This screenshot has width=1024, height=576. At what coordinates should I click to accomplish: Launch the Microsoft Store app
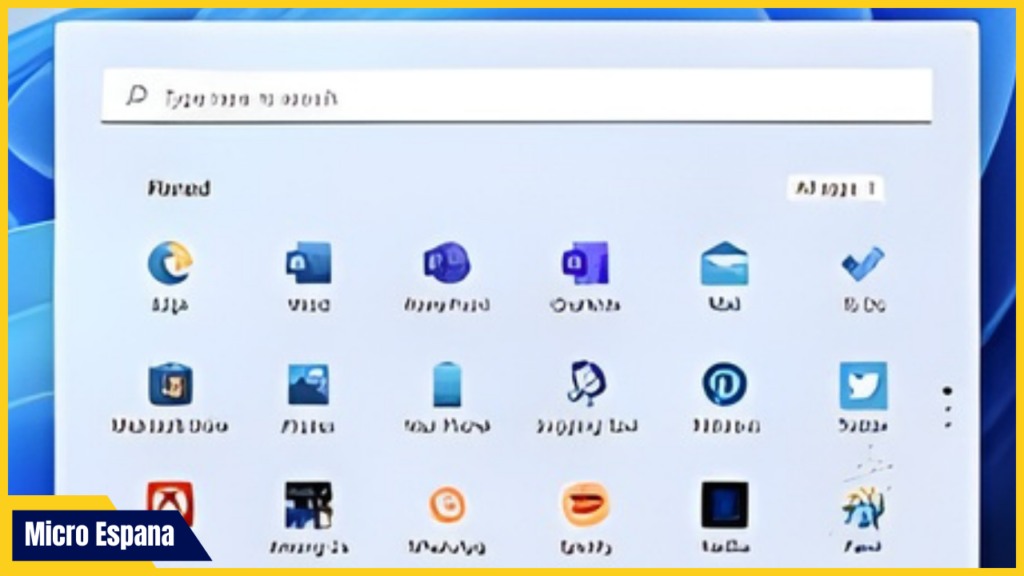[x=170, y=385]
